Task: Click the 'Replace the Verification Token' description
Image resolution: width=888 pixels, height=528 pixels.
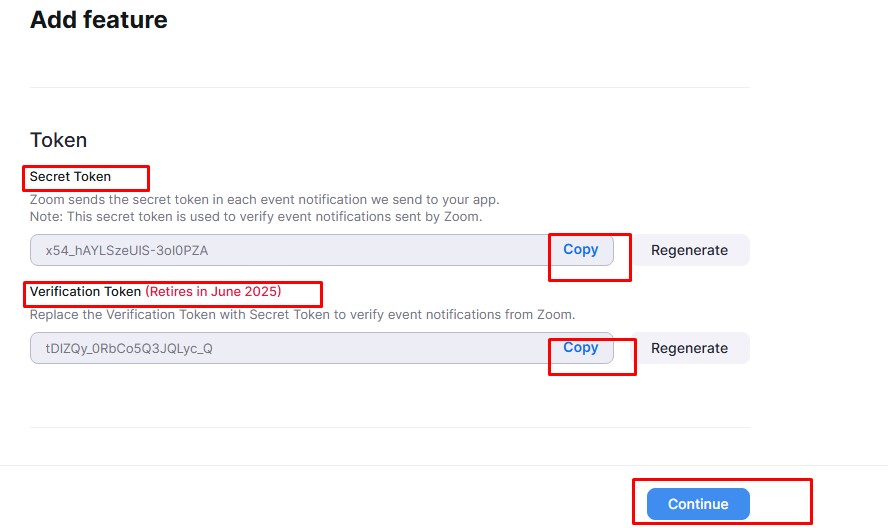Action: click(x=302, y=314)
